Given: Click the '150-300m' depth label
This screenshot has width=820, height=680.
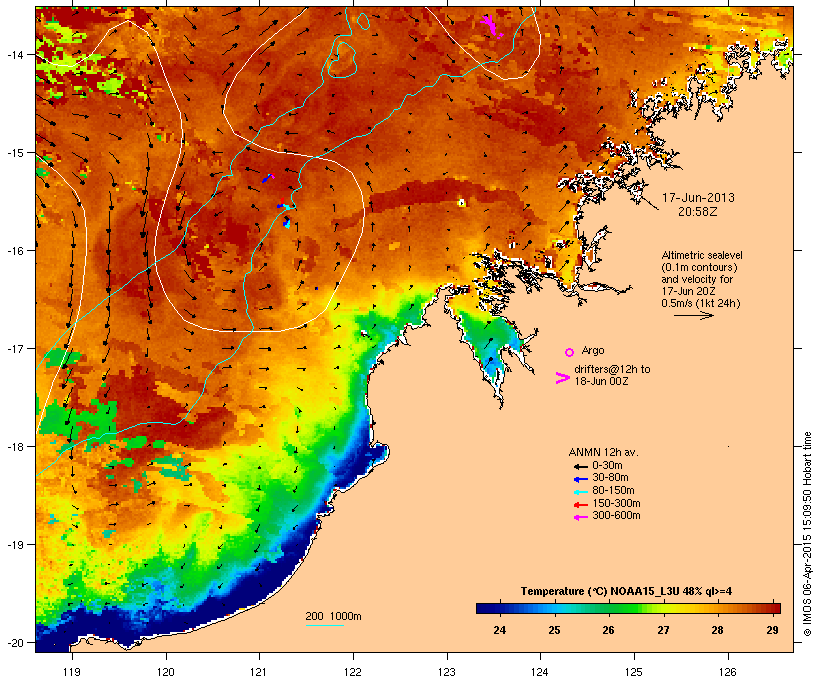Looking at the screenshot, I should coord(616,503).
